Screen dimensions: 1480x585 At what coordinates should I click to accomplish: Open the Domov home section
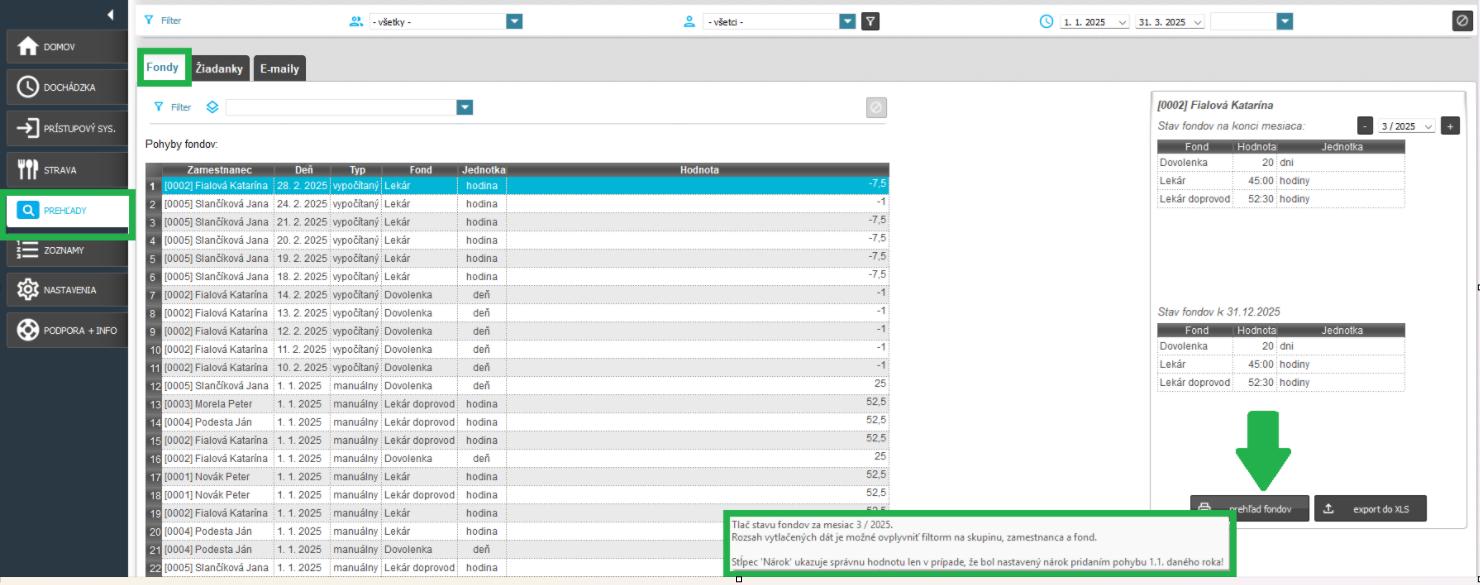click(x=66, y=47)
